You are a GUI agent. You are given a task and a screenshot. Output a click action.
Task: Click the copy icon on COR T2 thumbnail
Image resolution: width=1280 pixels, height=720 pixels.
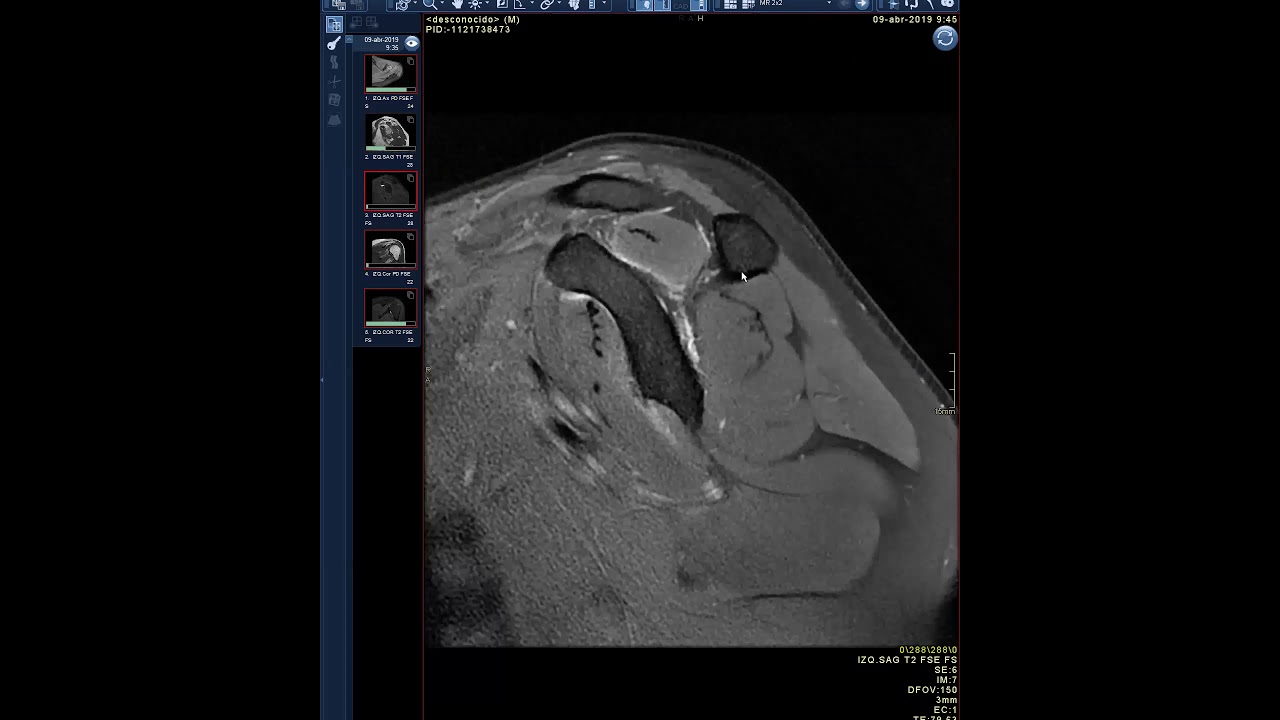410,295
